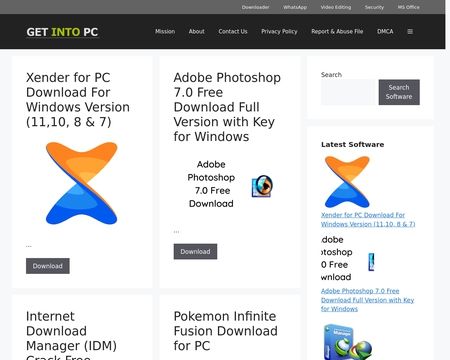This screenshot has width=450, height=360.
Task: Open sidebar link Xender for PC Download
Action: pyautogui.click(x=368, y=219)
